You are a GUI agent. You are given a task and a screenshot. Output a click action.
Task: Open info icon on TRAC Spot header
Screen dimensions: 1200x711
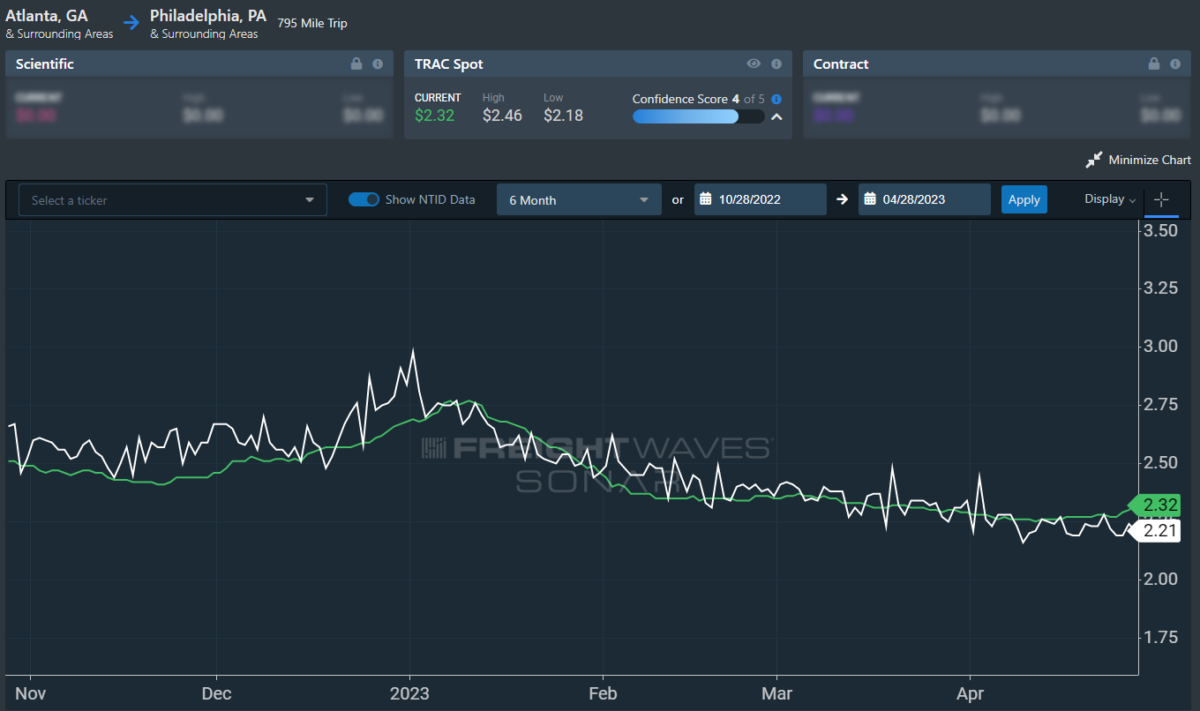[x=776, y=64]
